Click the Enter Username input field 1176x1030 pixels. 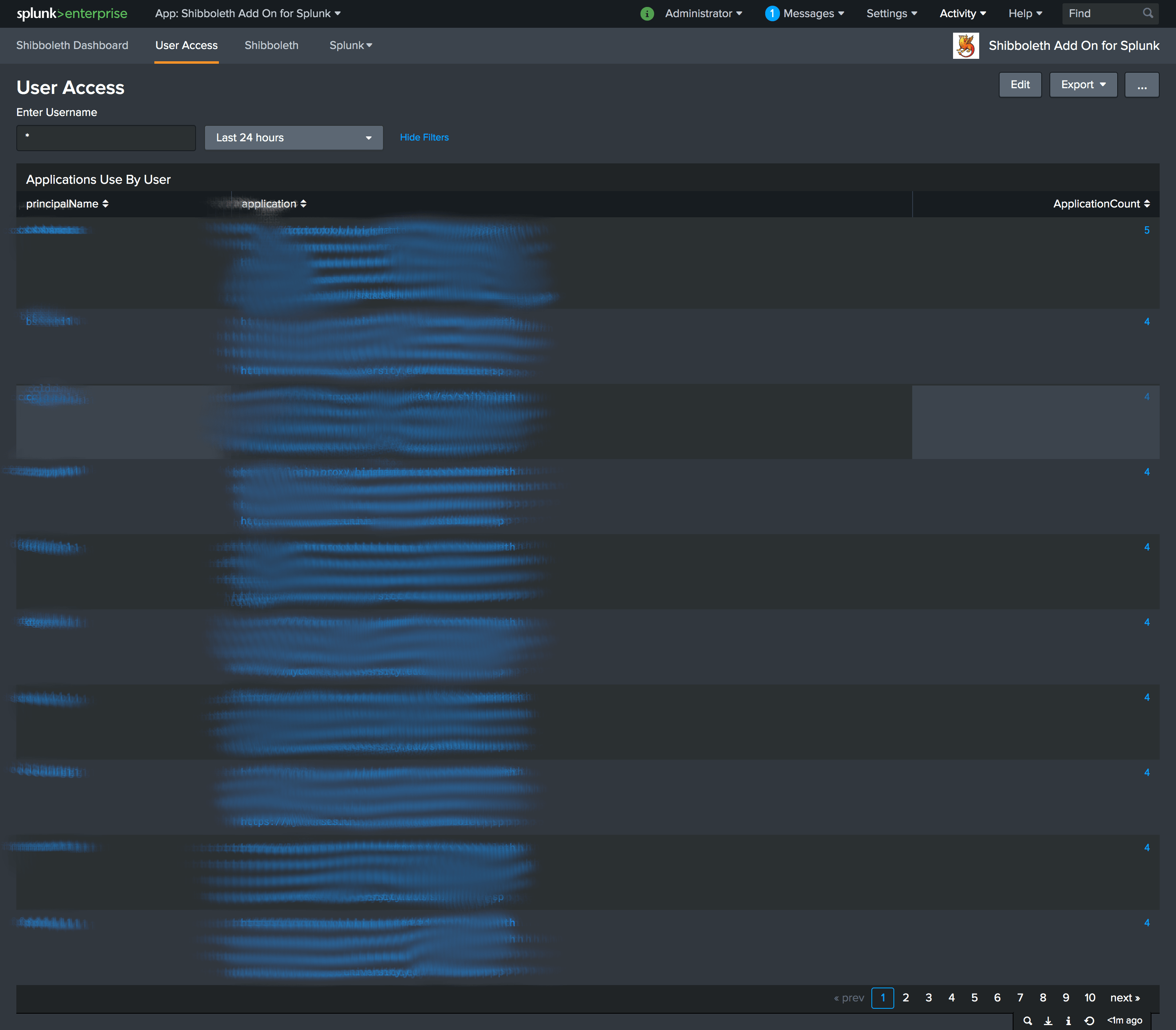pyautogui.click(x=106, y=138)
